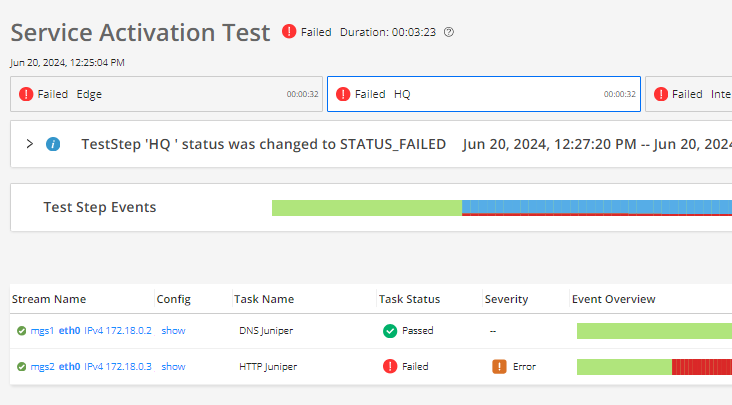Click the blue segment of Test Step Events

click(595, 205)
